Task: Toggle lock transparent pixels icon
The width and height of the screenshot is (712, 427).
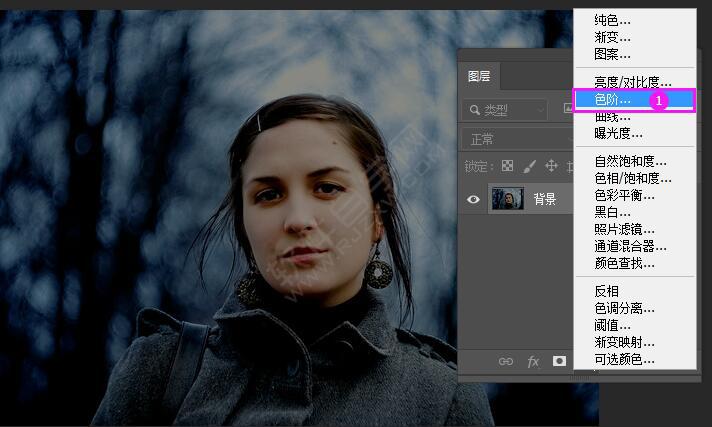Action: click(x=507, y=166)
